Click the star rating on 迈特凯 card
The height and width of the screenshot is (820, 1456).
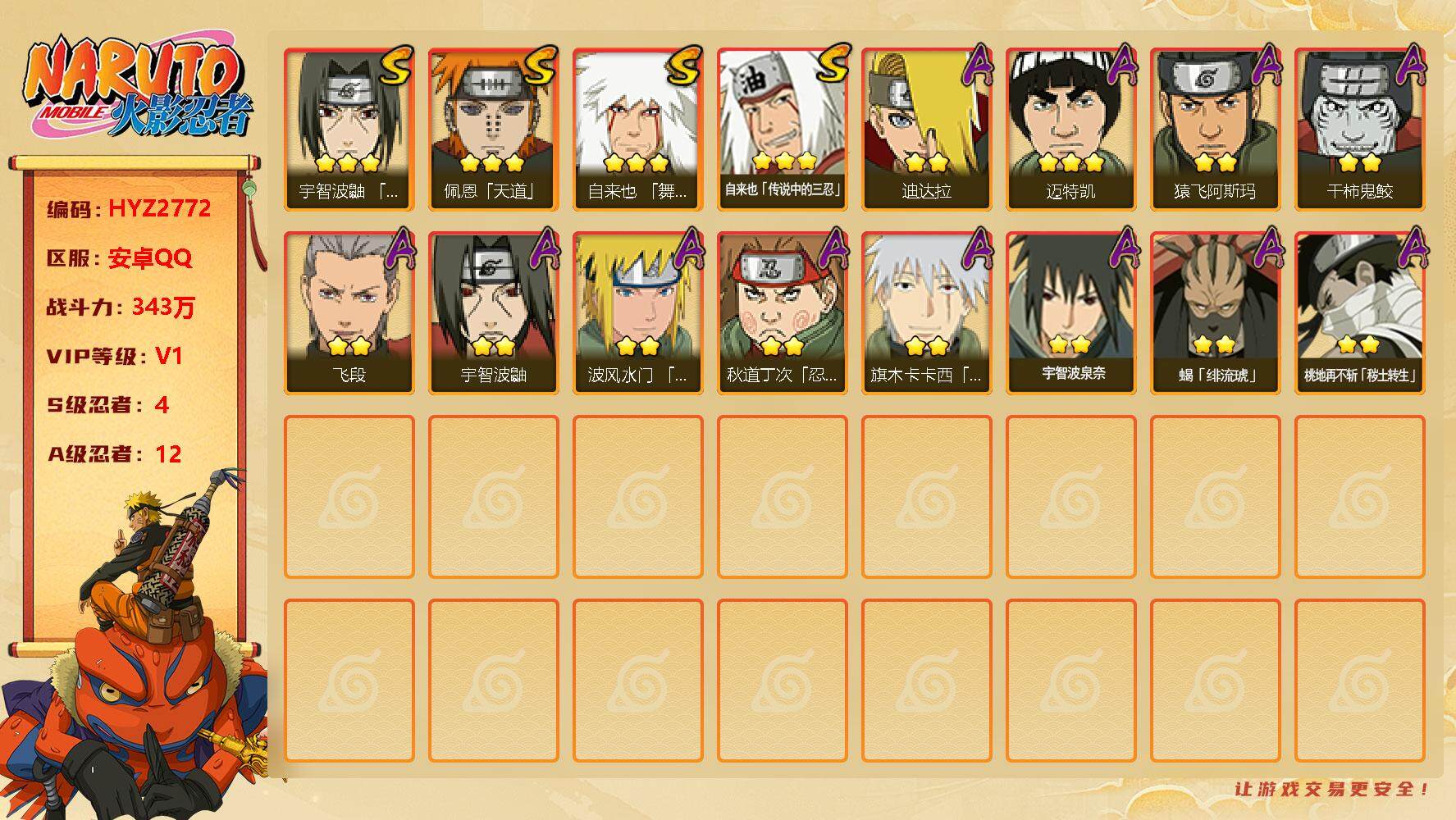point(1070,162)
